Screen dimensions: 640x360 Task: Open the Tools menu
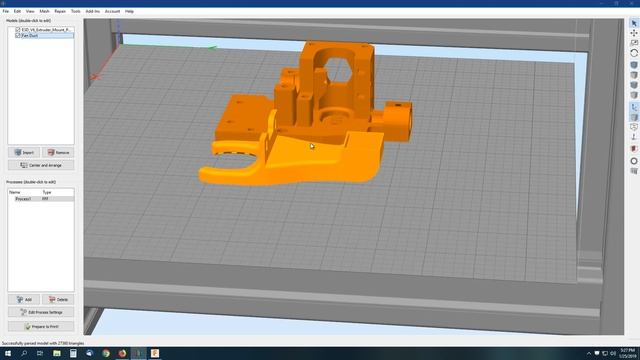coord(76,11)
